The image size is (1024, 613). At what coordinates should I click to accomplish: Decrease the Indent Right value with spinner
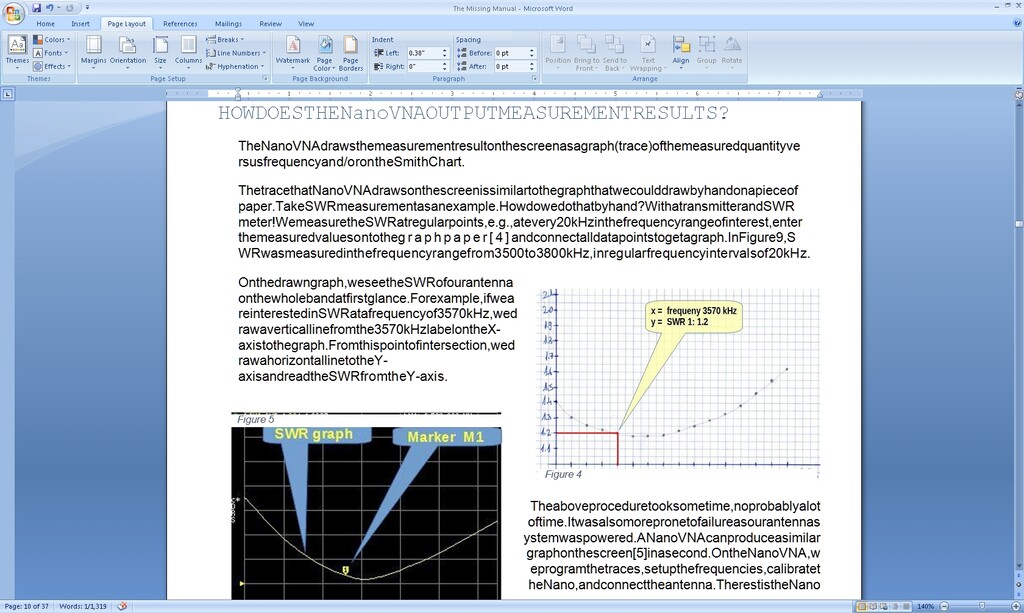[x=445, y=69]
